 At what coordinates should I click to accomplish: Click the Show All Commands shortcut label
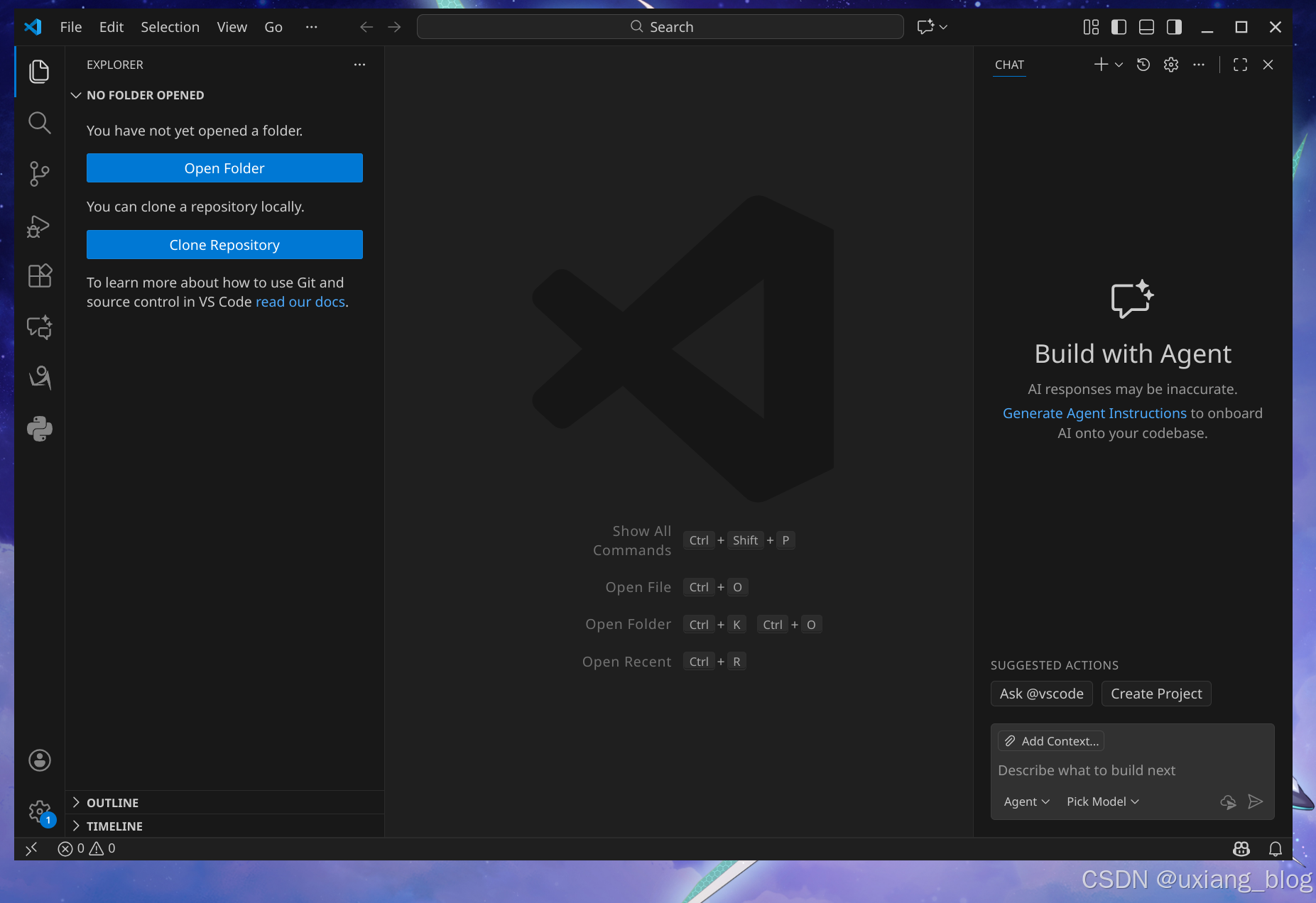click(x=632, y=541)
